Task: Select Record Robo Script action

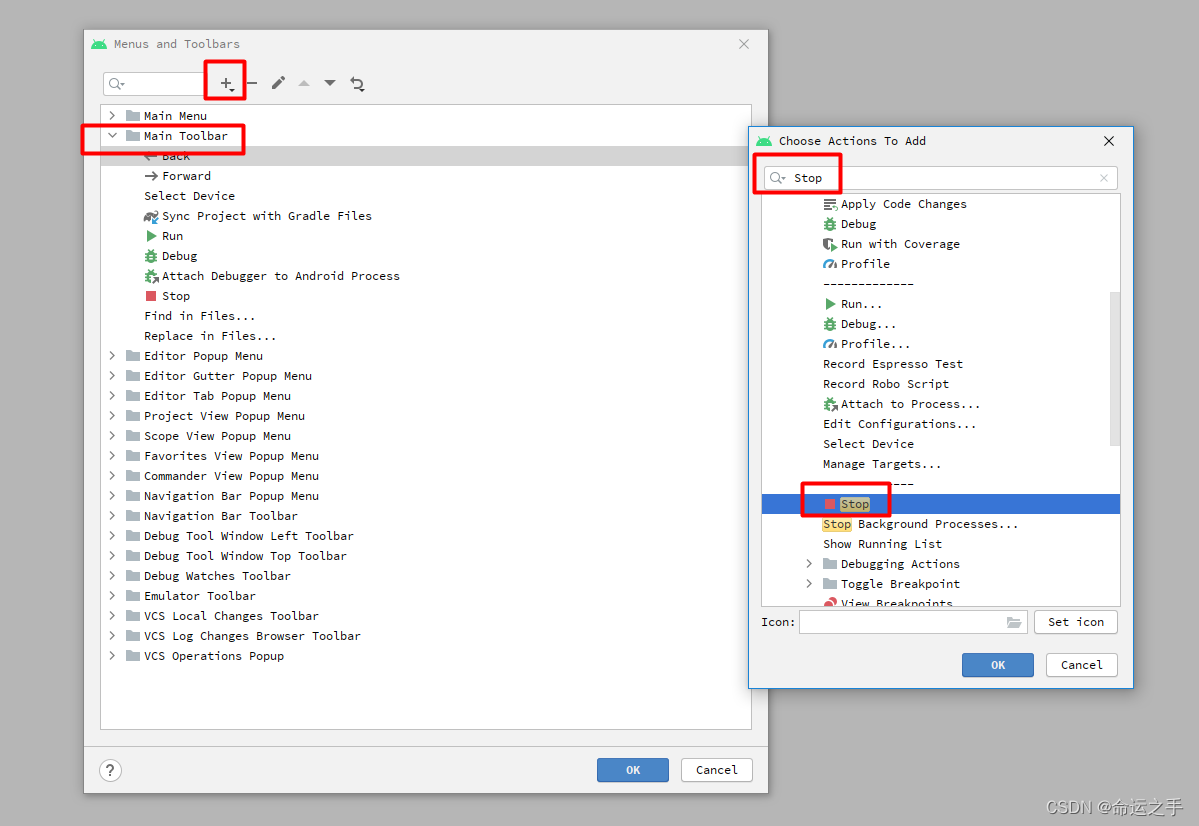Action: point(886,384)
